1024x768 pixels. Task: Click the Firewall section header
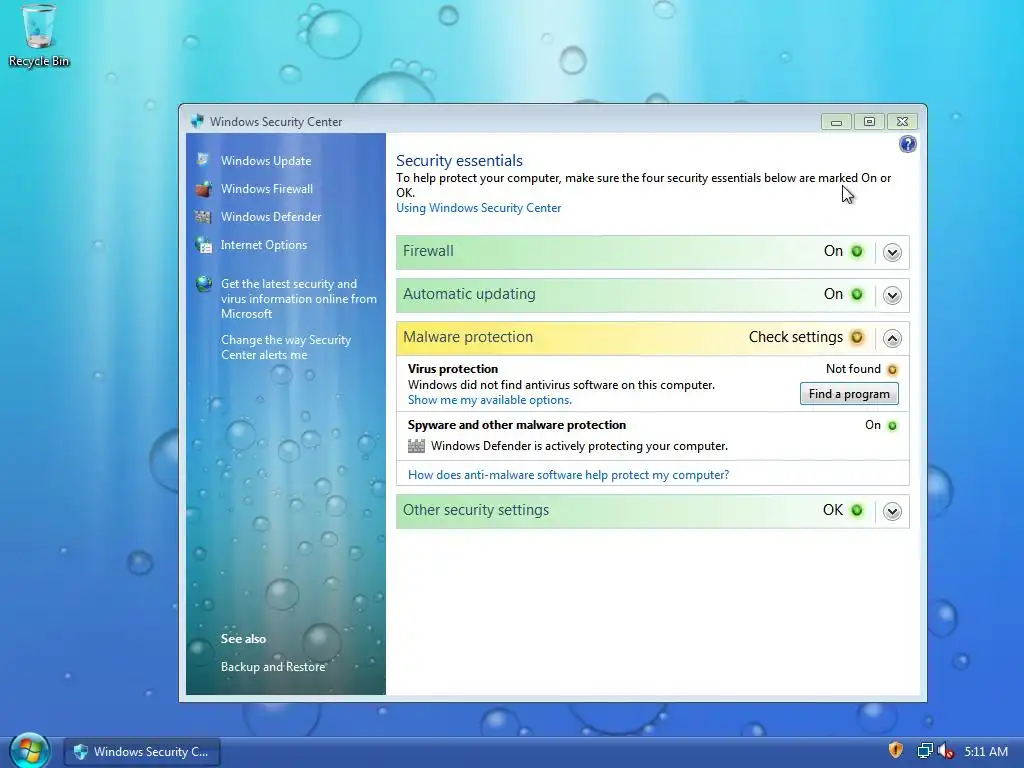(652, 252)
